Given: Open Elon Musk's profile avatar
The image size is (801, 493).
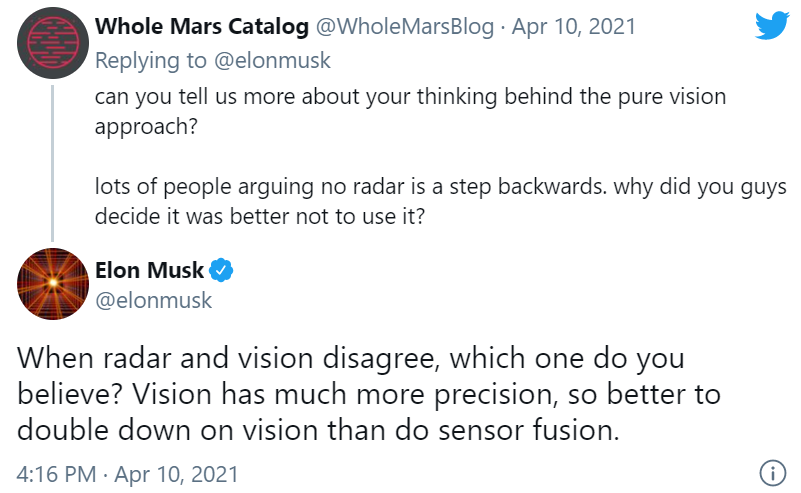Looking at the screenshot, I should [53, 284].
